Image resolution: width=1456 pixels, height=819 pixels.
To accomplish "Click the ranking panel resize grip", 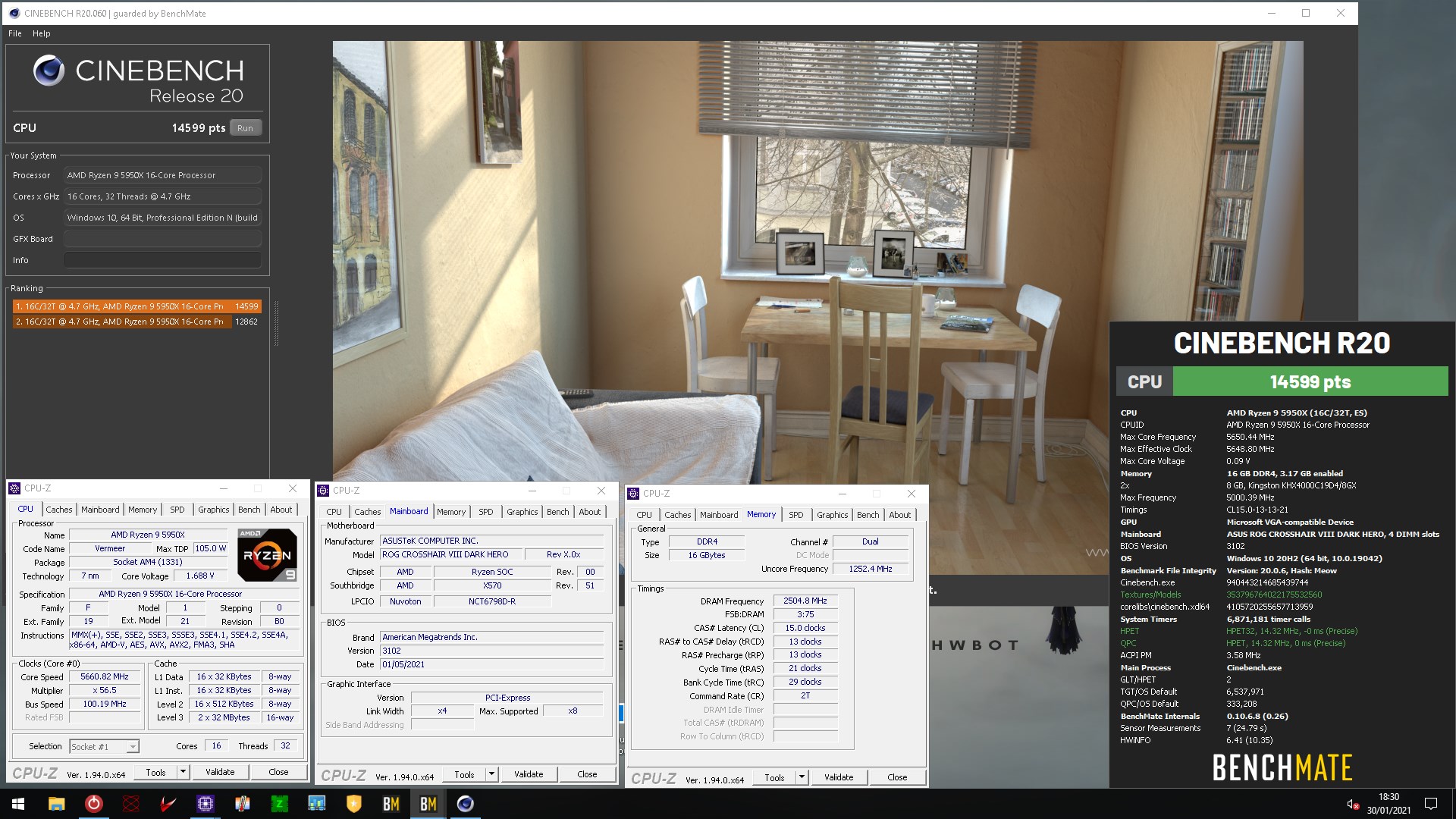I will (276, 324).
